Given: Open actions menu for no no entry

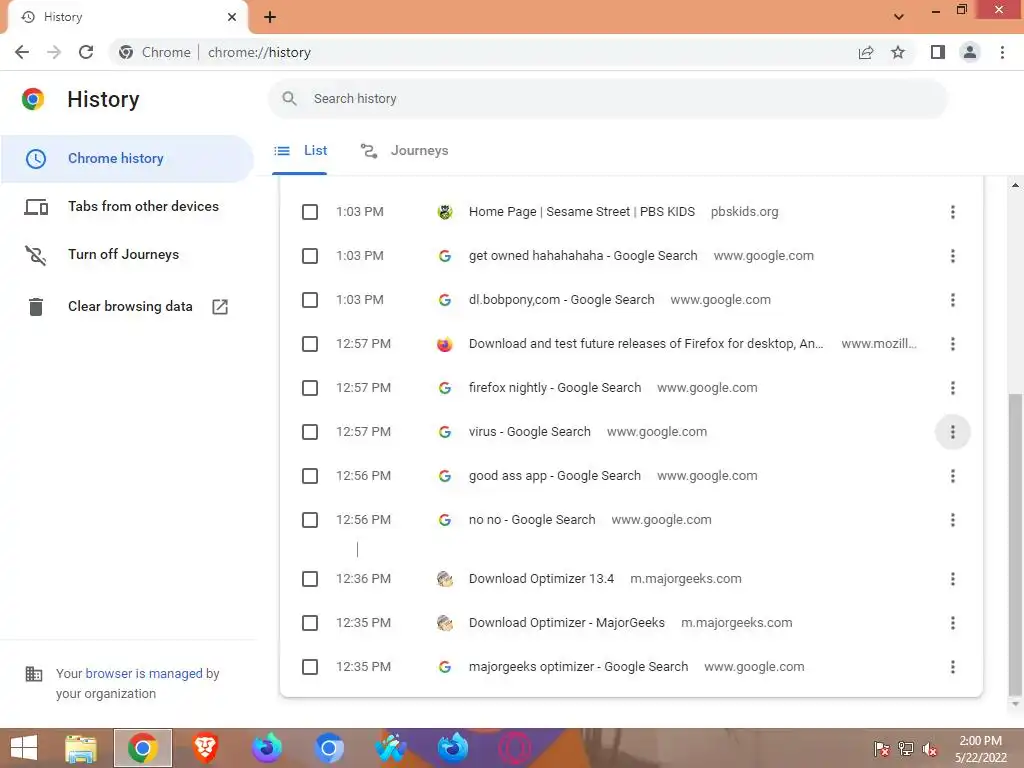Looking at the screenshot, I should tap(953, 520).
